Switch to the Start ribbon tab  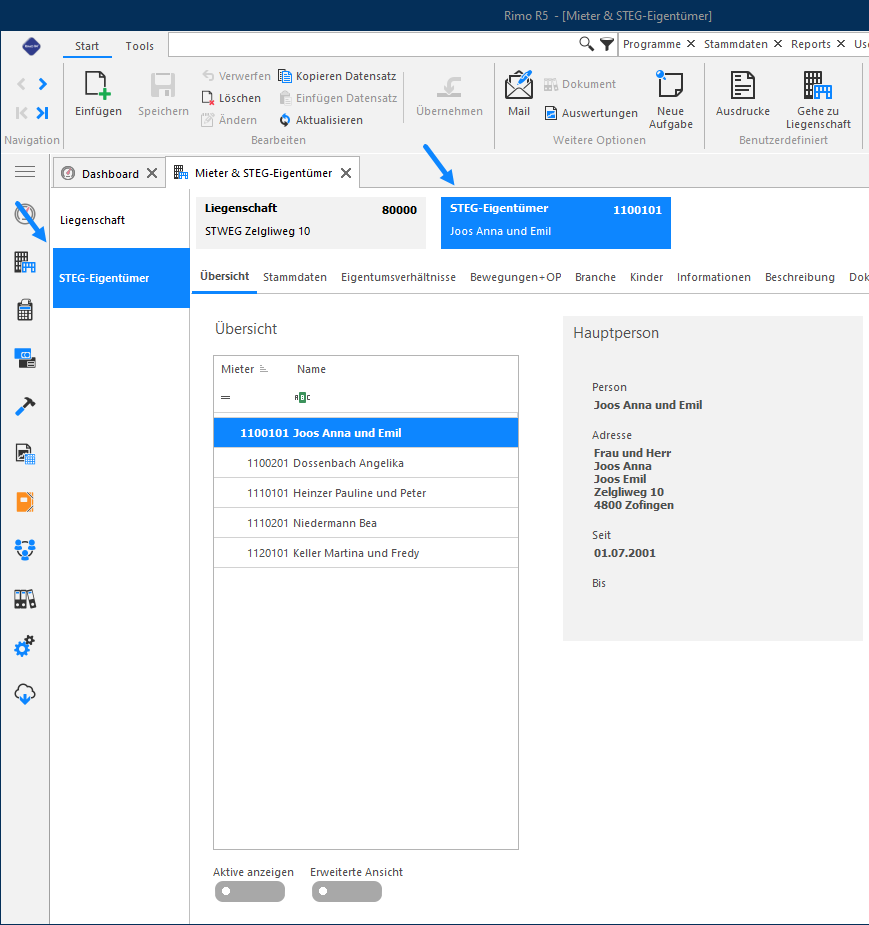(x=87, y=46)
